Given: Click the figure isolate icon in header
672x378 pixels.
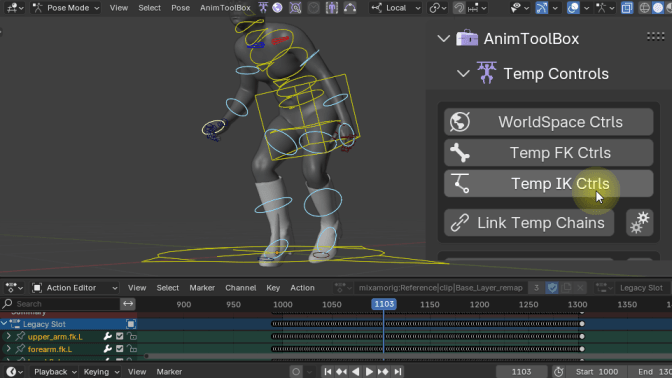Looking at the screenshot, I should [x=332, y=8].
